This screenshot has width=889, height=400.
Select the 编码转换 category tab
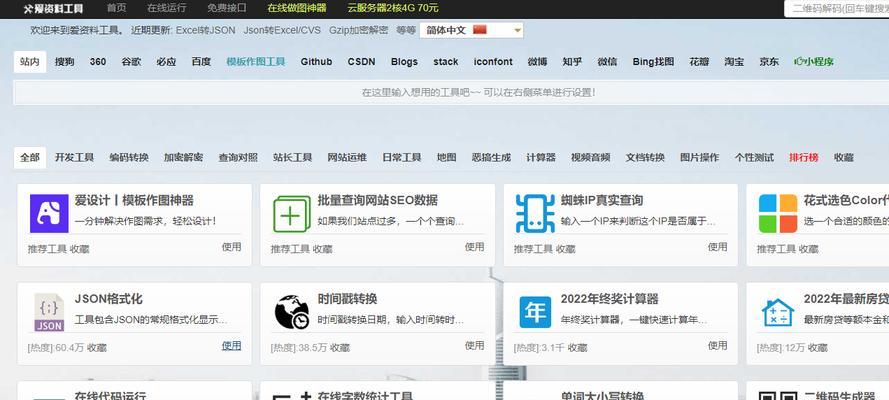(x=129, y=158)
